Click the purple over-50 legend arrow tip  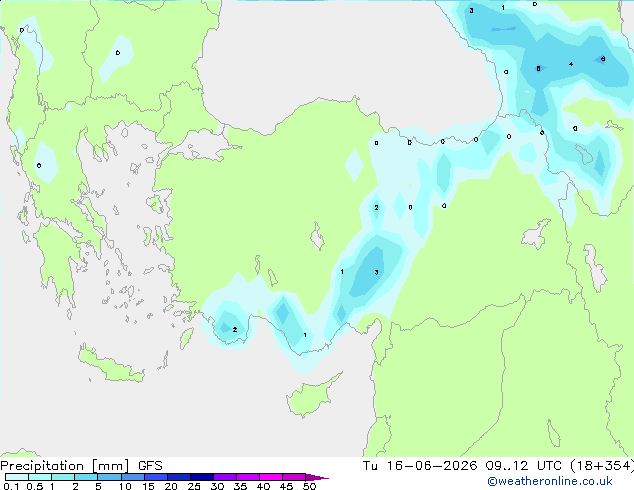click(317, 477)
